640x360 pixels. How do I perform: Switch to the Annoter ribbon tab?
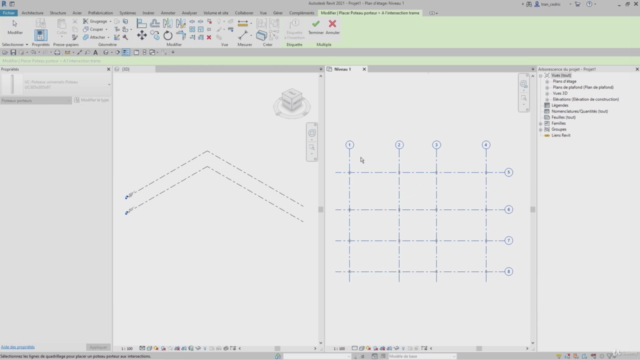point(168,13)
